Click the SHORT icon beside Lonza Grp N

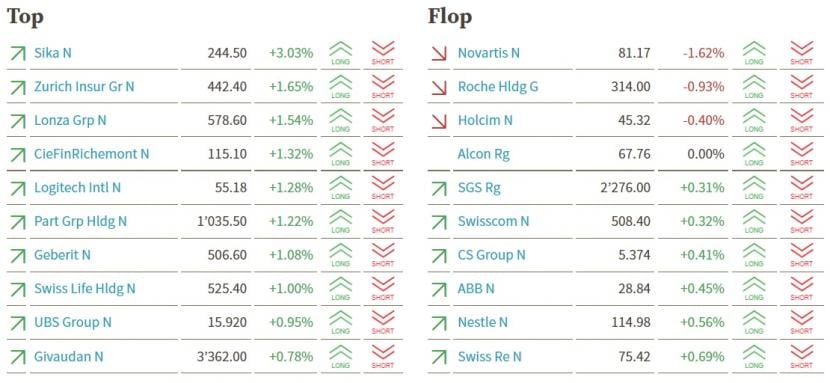(383, 120)
